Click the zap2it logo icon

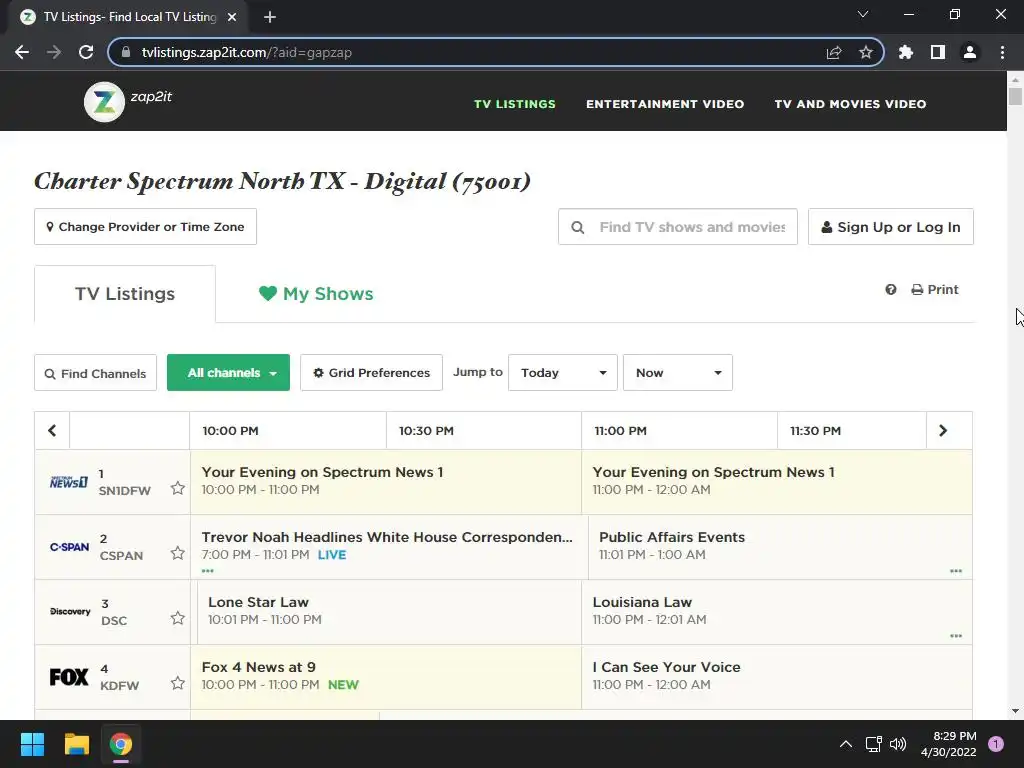click(x=104, y=102)
